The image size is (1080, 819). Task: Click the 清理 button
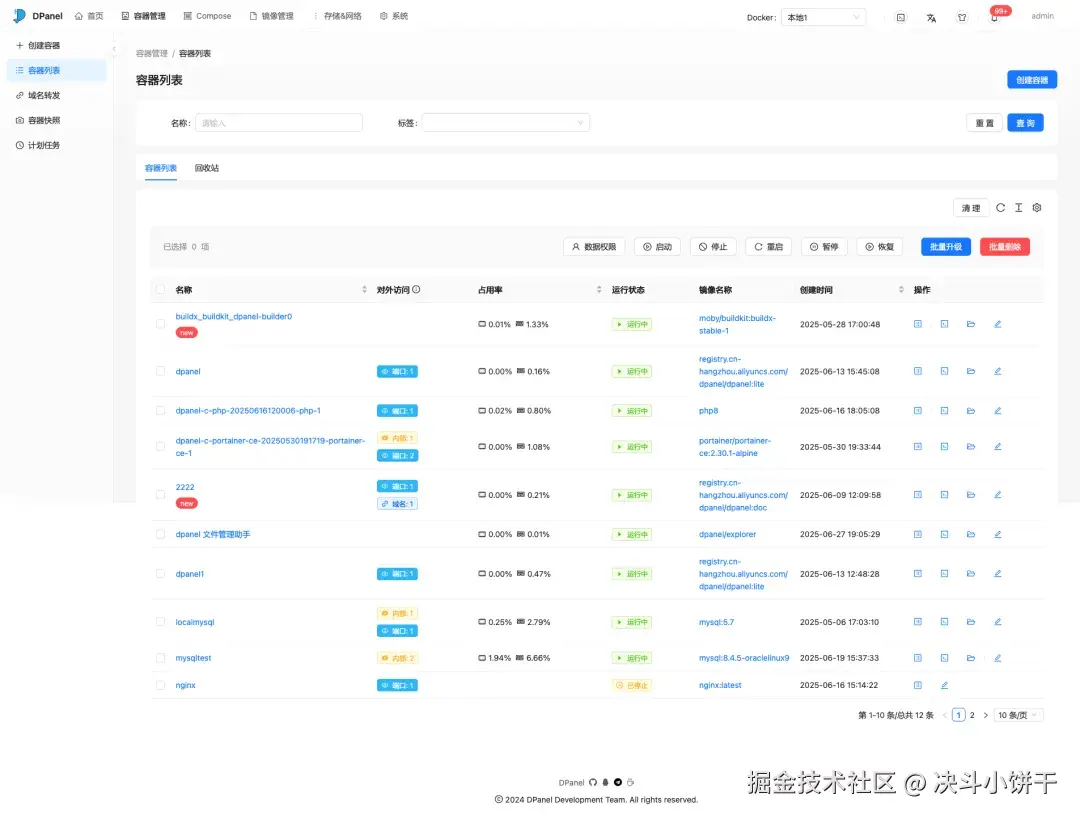(970, 208)
